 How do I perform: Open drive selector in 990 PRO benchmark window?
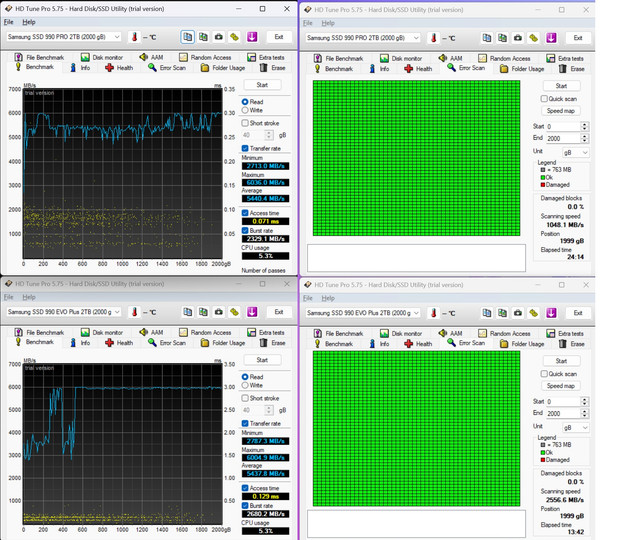pos(63,37)
